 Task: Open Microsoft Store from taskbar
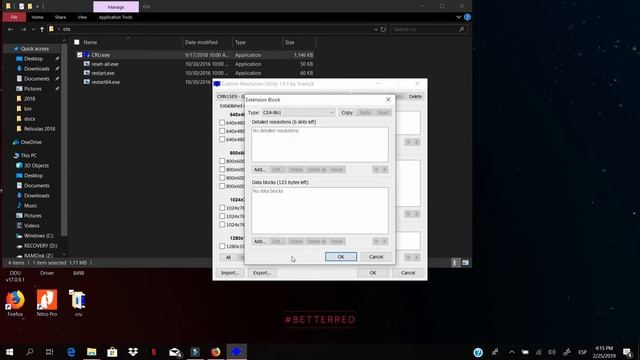click(x=112, y=352)
